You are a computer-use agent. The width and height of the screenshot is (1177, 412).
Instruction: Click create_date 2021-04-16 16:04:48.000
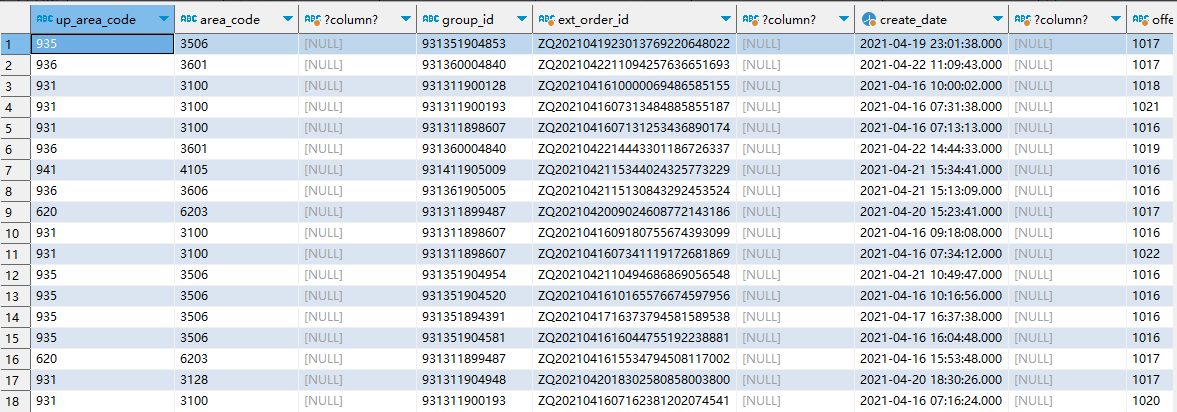(932, 338)
